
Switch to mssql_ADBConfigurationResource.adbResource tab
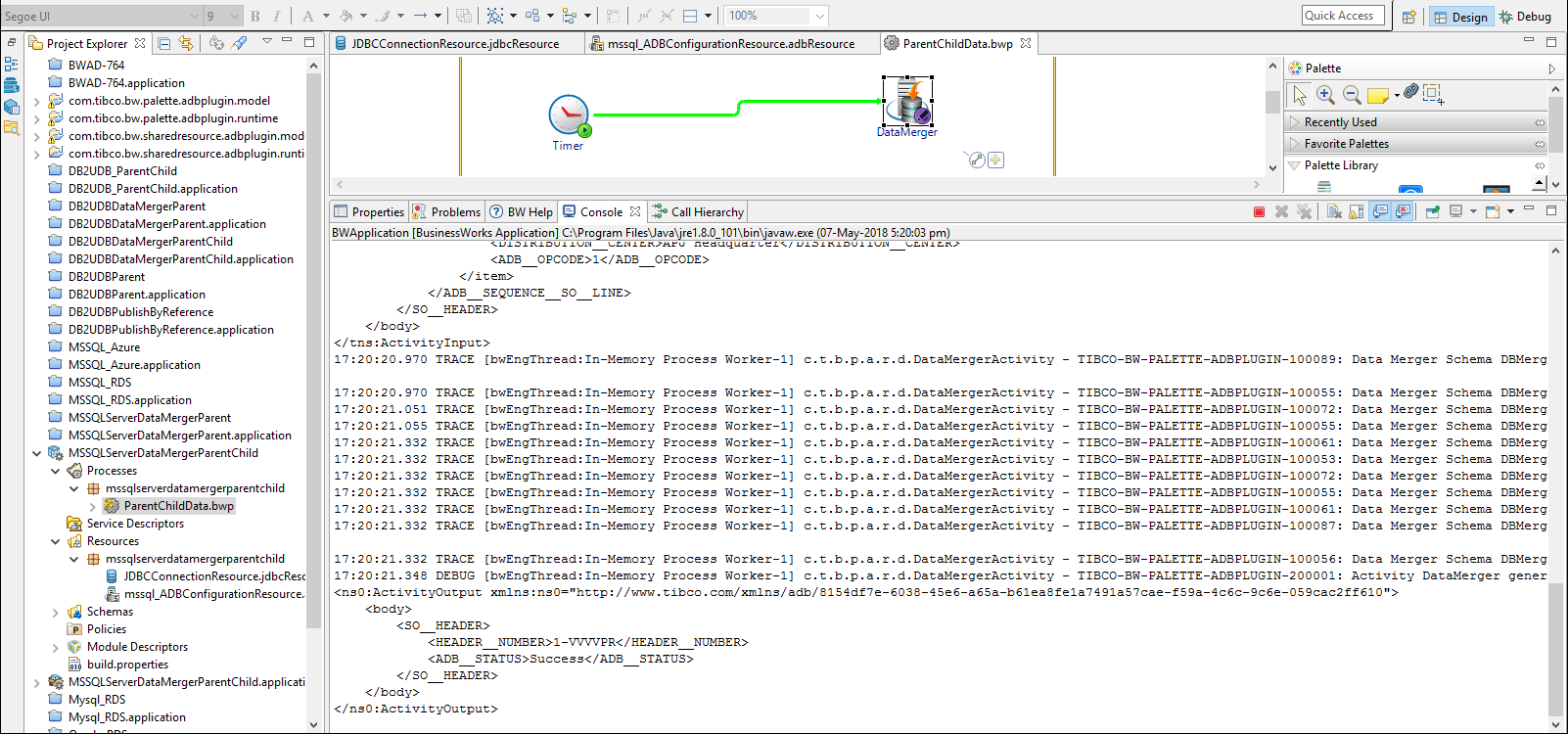723,43
